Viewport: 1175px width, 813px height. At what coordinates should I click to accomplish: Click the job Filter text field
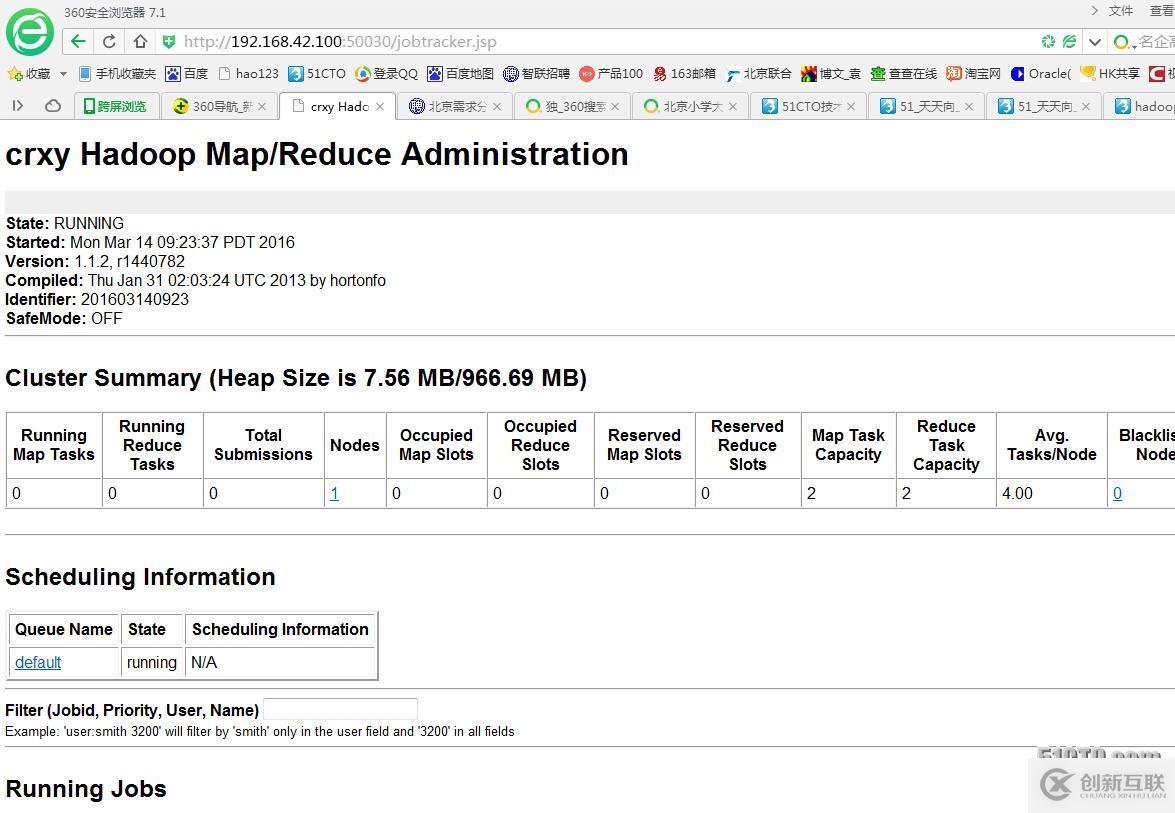(x=340, y=709)
